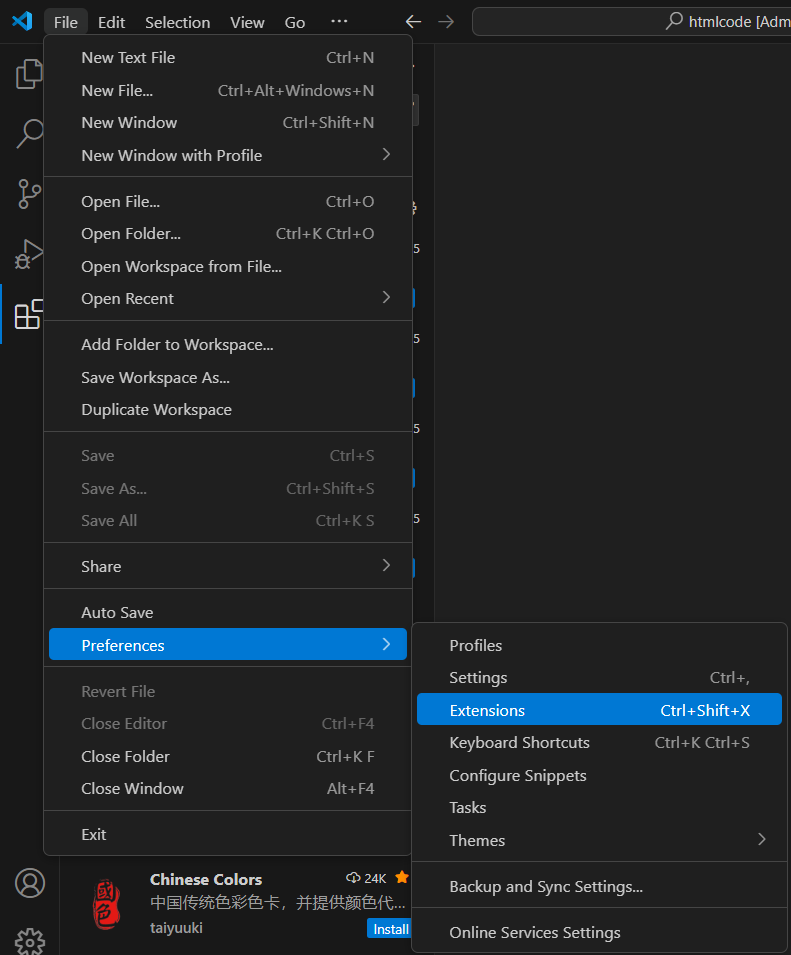Screen dimensions: 791x955
Task: Click the Extensions activity bar icon
Action: pyautogui.click(x=29, y=314)
